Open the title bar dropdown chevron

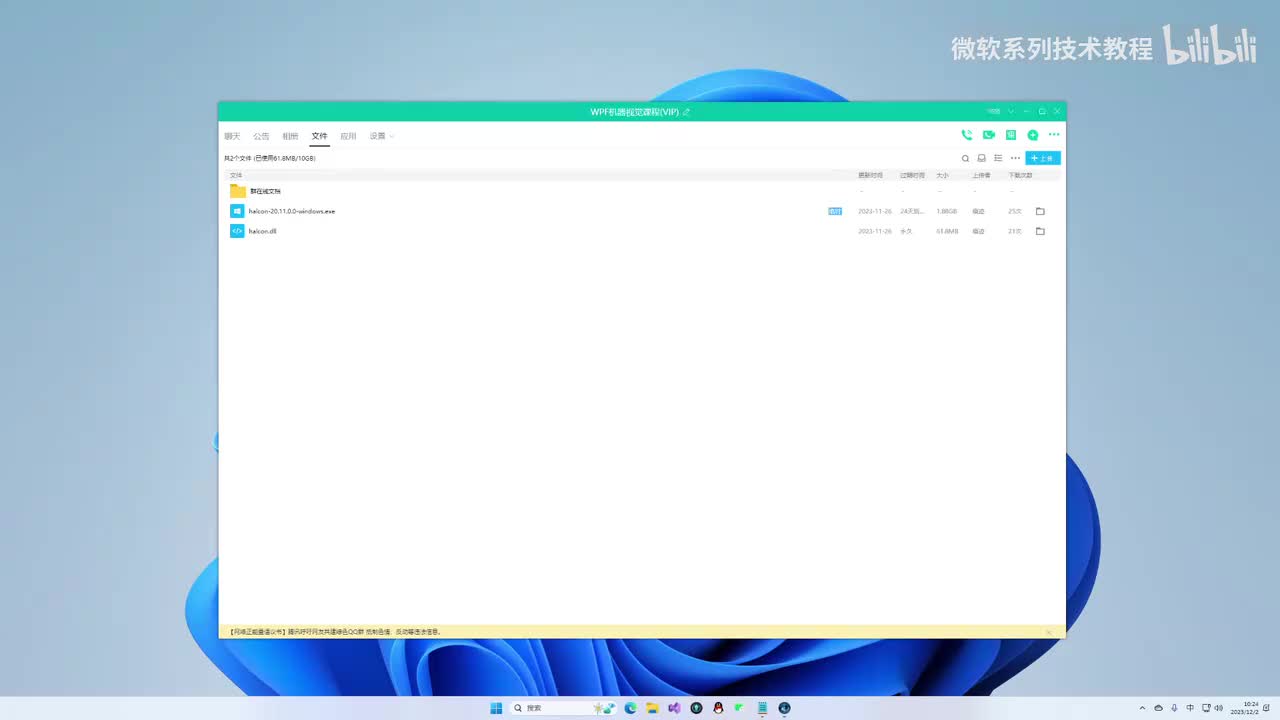click(1011, 111)
